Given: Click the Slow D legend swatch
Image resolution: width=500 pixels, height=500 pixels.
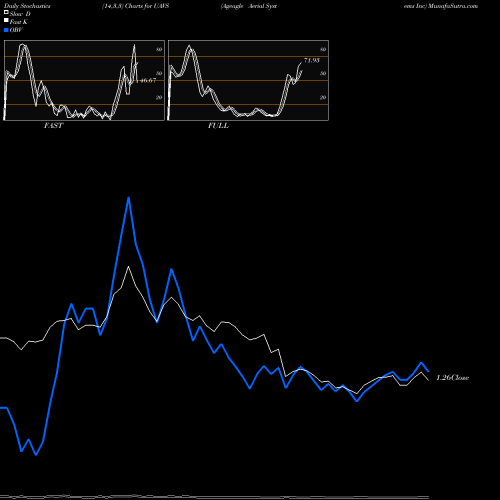Looking at the screenshot, I should 6,13.
